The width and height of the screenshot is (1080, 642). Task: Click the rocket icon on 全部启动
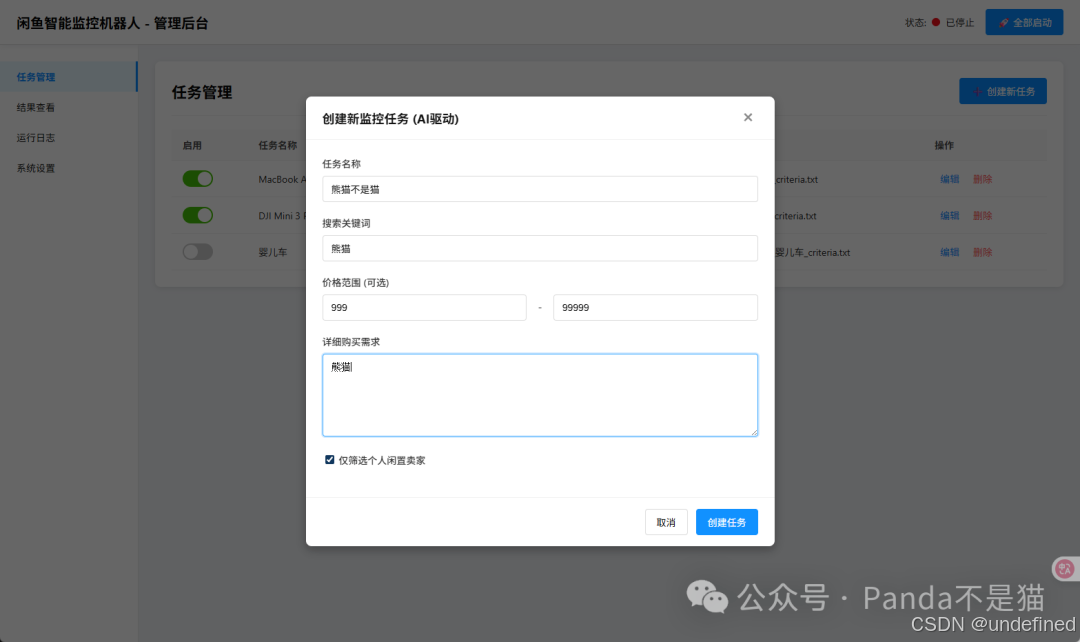[x=1004, y=23]
